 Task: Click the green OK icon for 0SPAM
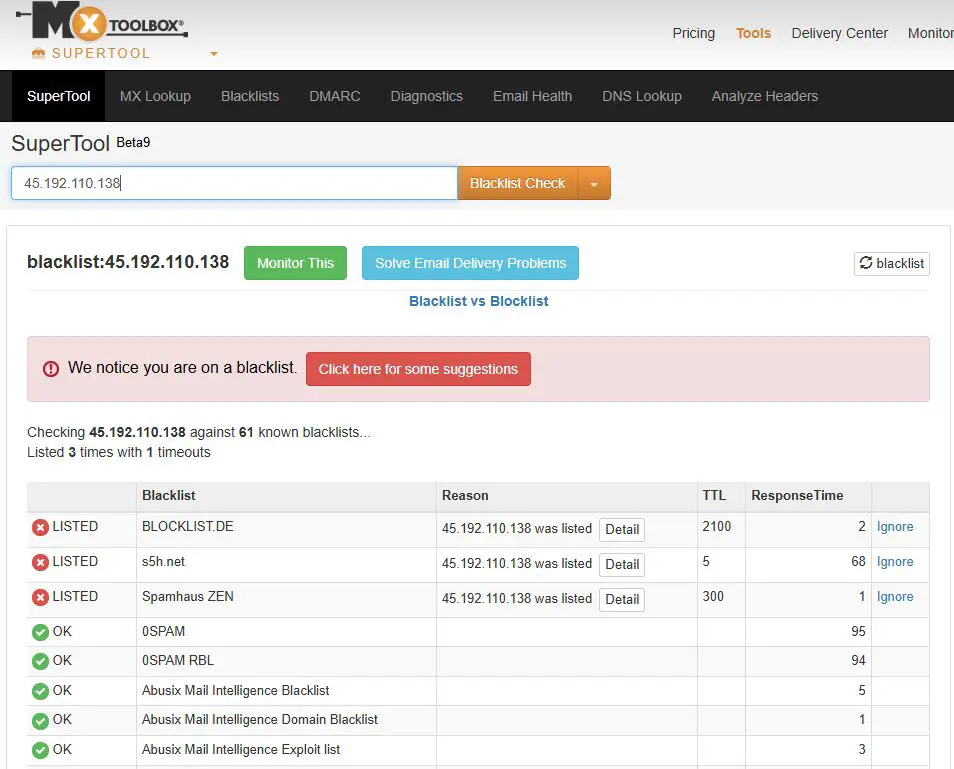tap(40, 633)
